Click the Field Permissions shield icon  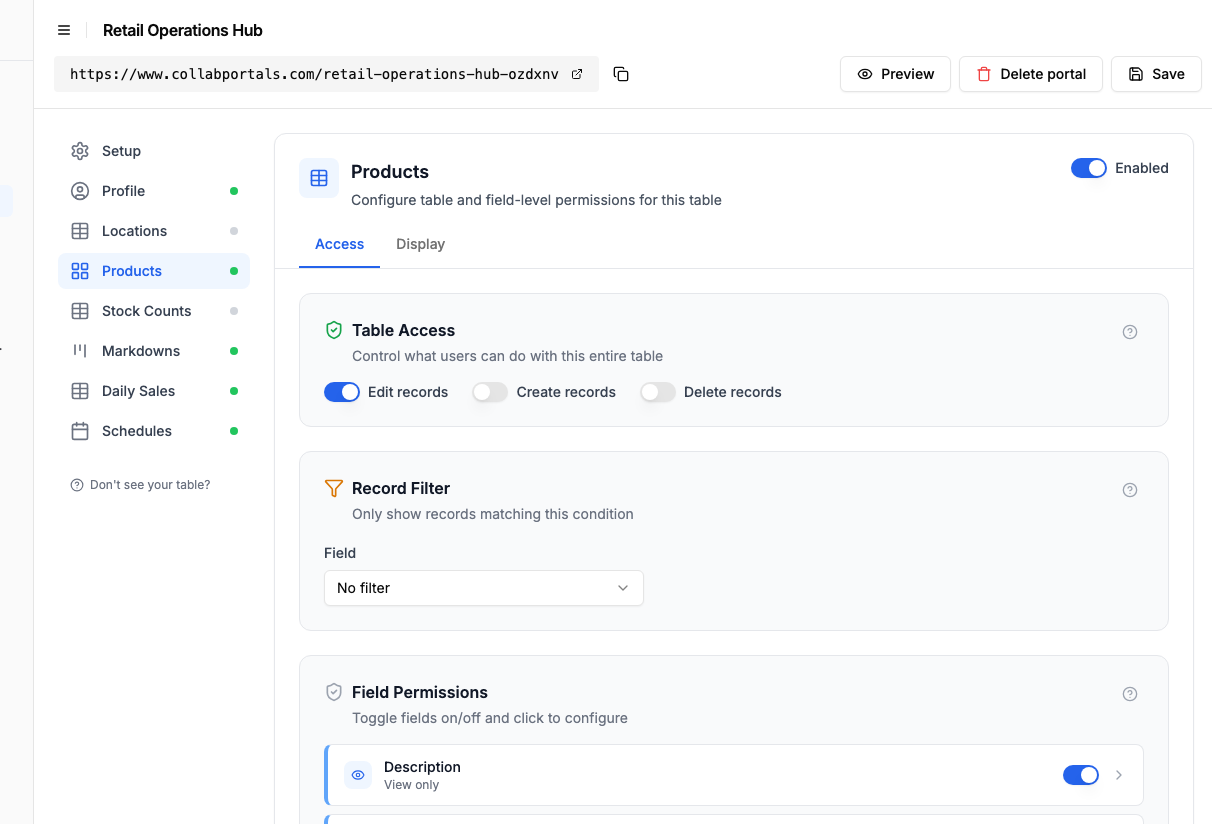pos(334,692)
